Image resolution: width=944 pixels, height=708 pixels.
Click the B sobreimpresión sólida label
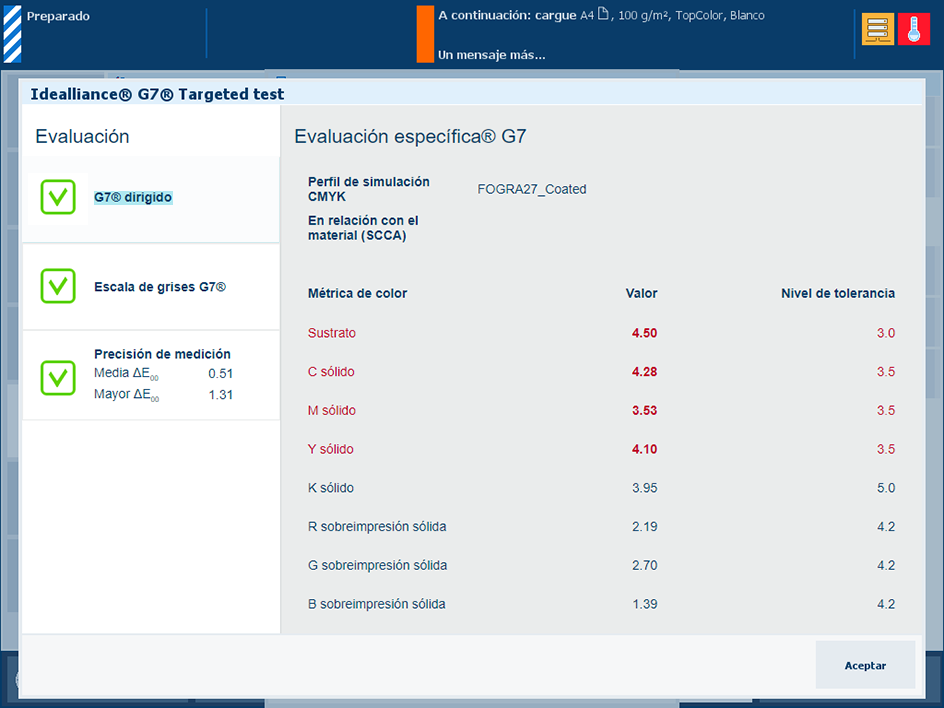[377, 604]
